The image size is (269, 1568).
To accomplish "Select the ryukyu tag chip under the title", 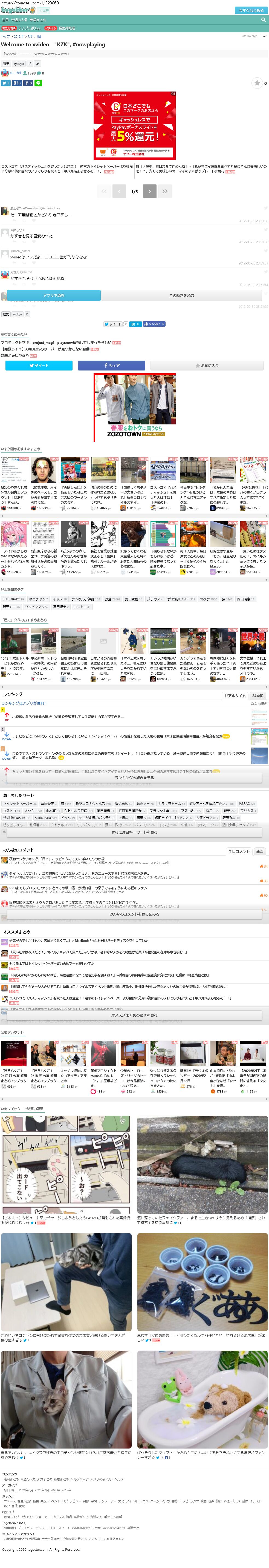I will click(x=19, y=64).
